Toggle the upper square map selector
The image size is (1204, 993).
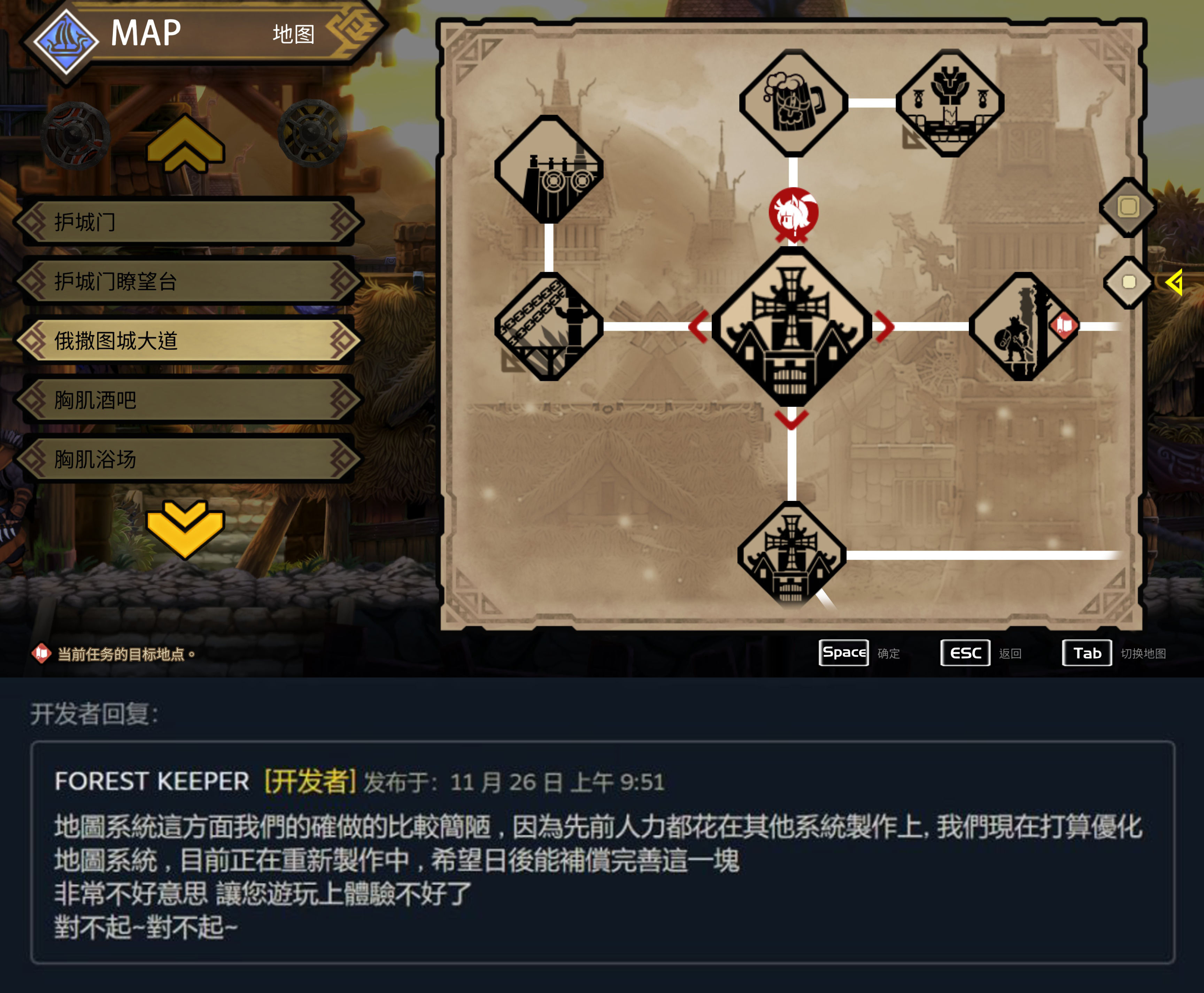(x=1128, y=207)
